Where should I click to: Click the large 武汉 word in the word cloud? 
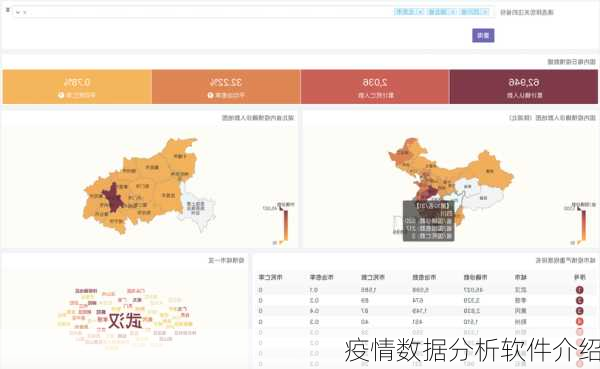(125, 320)
